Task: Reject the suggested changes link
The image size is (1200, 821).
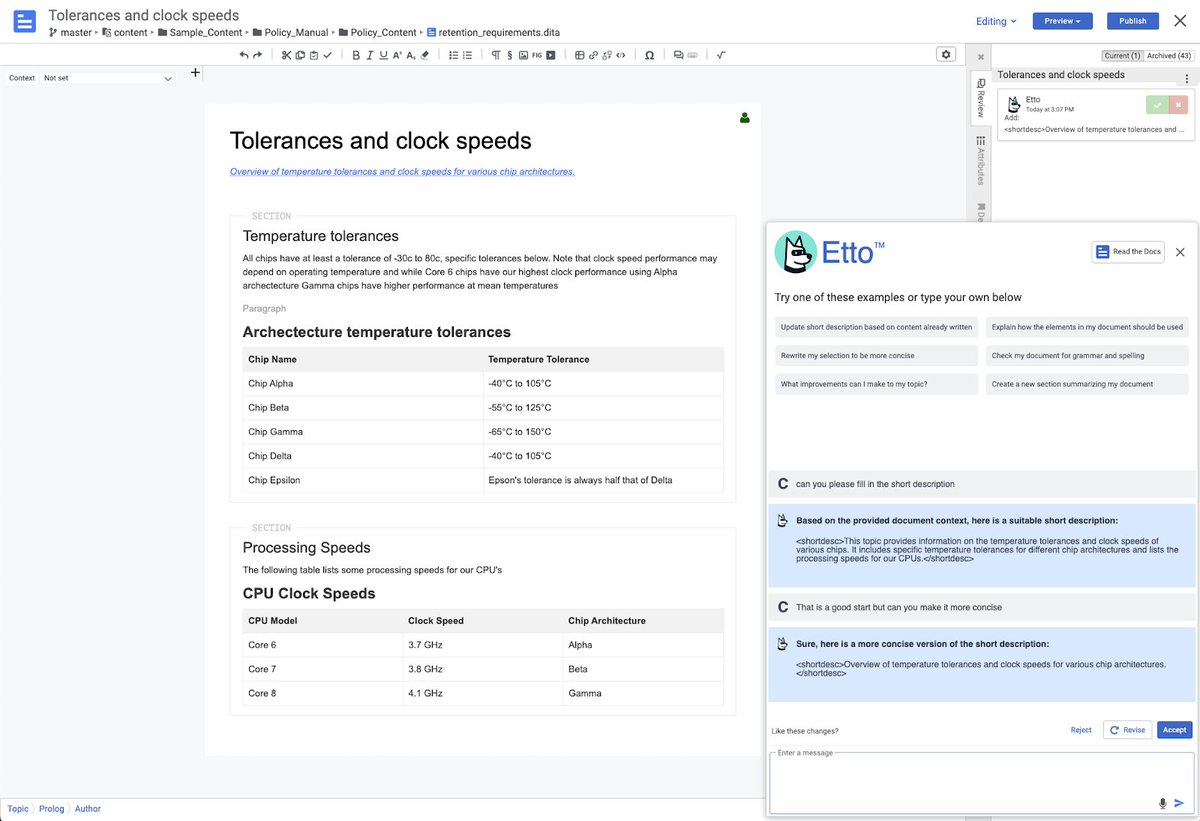Action: (x=1081, y=730)
